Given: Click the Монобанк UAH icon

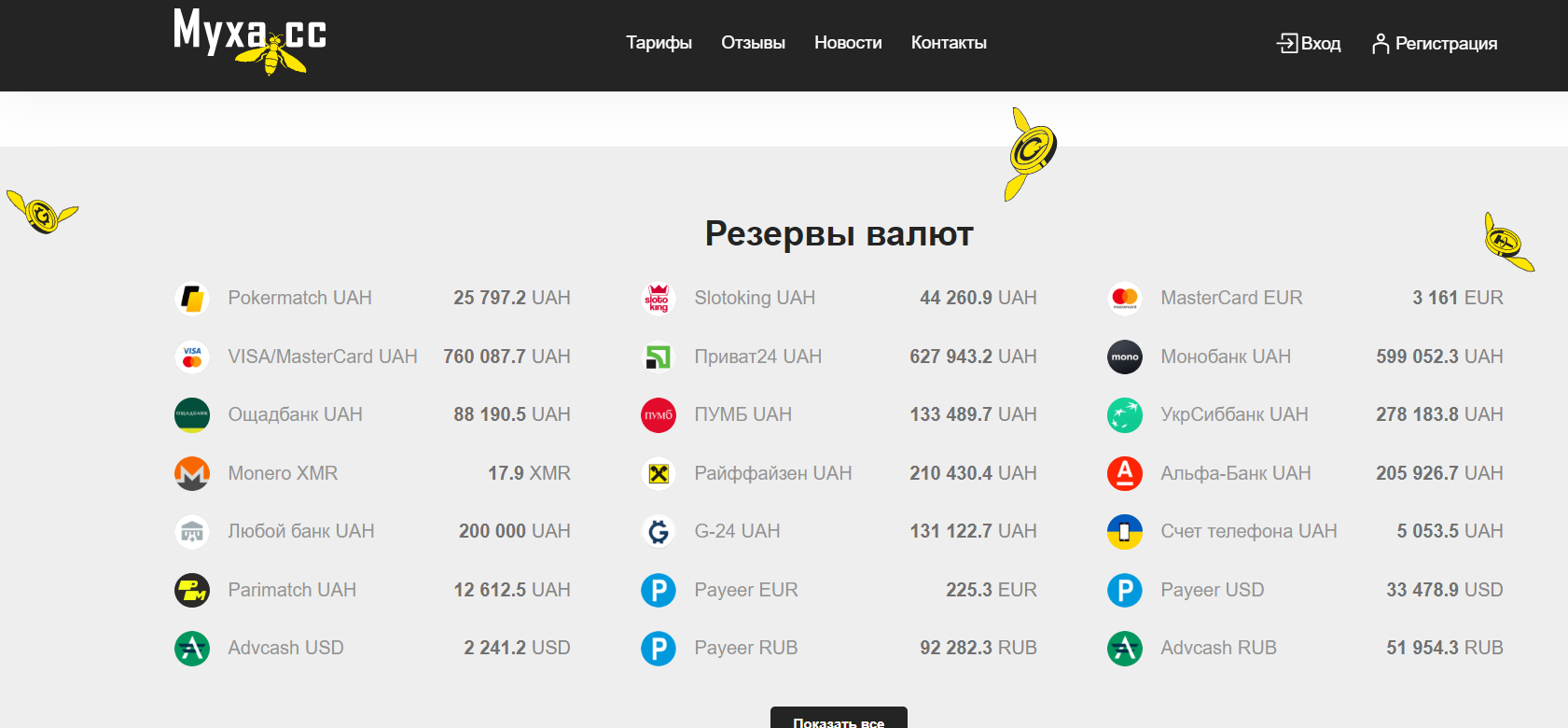Looking at the screenshot, I should (x=1125, y=357).
